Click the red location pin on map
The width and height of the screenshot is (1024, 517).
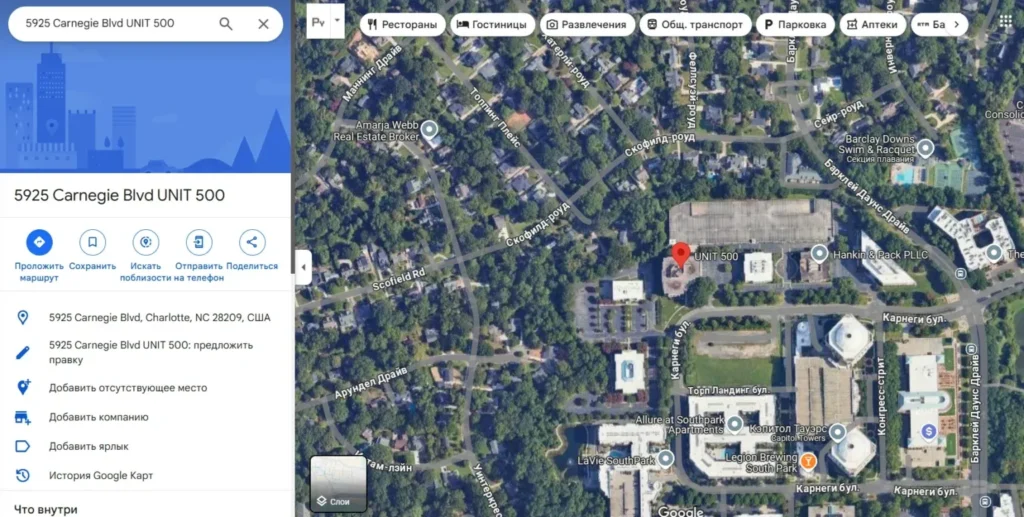(x=681, y=255)
